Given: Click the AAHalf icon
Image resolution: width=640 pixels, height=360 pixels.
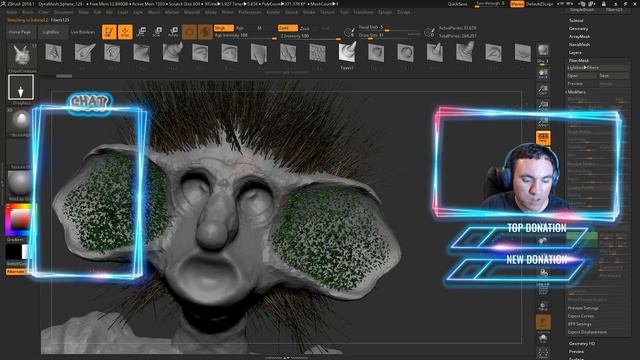Looking at the screenshot, I should pos(543,121).
